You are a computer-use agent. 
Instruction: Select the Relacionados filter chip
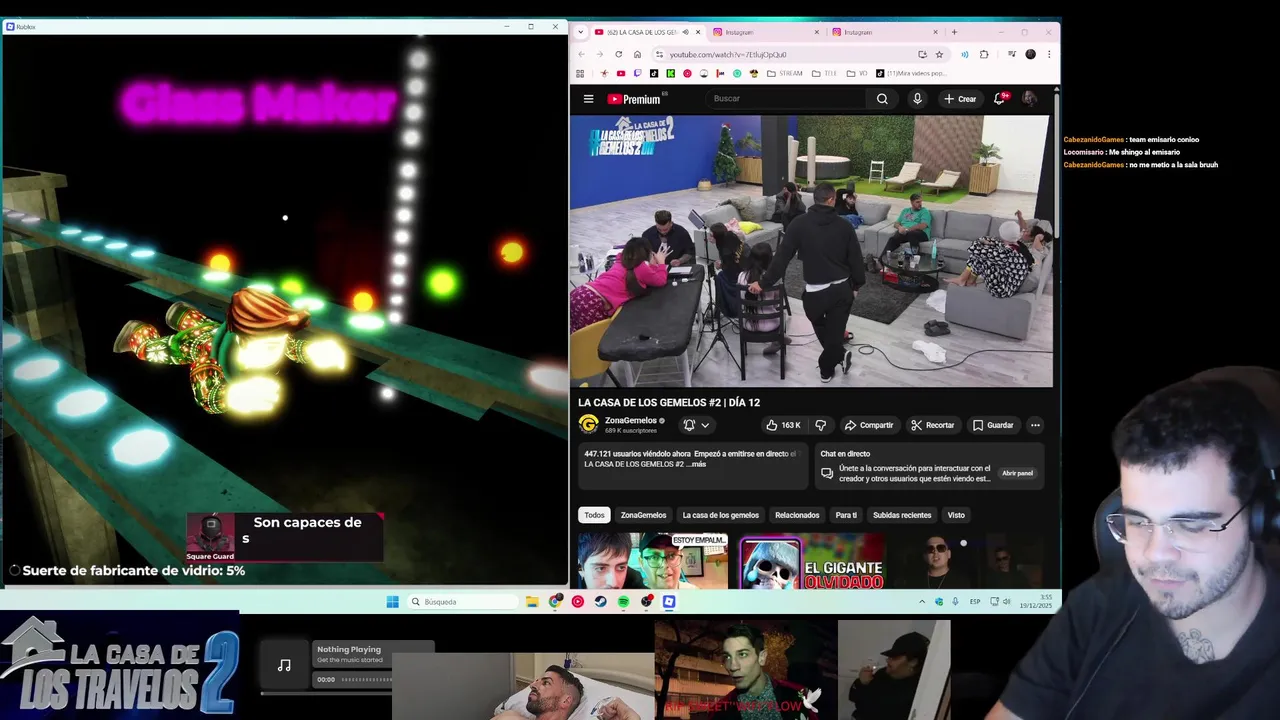pyautogui.click(x=797, y=515)
